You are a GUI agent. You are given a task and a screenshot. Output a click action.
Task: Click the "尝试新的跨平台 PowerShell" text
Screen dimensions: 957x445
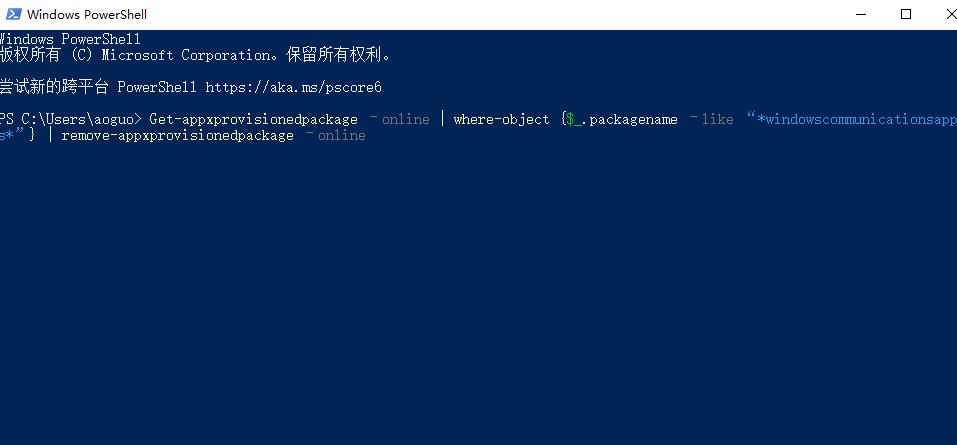pos(98,87)
